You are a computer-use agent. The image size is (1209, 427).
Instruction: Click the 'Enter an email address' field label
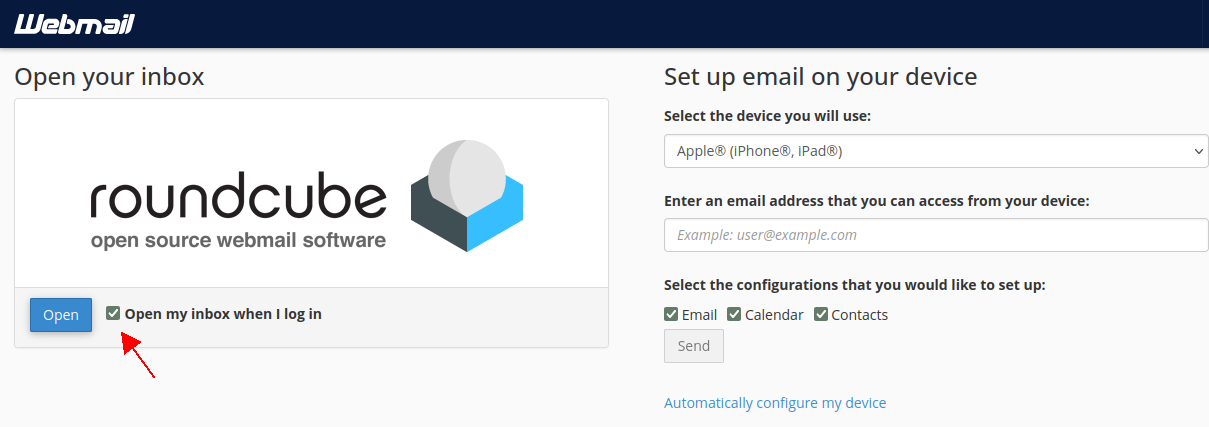tap(876, 200)
